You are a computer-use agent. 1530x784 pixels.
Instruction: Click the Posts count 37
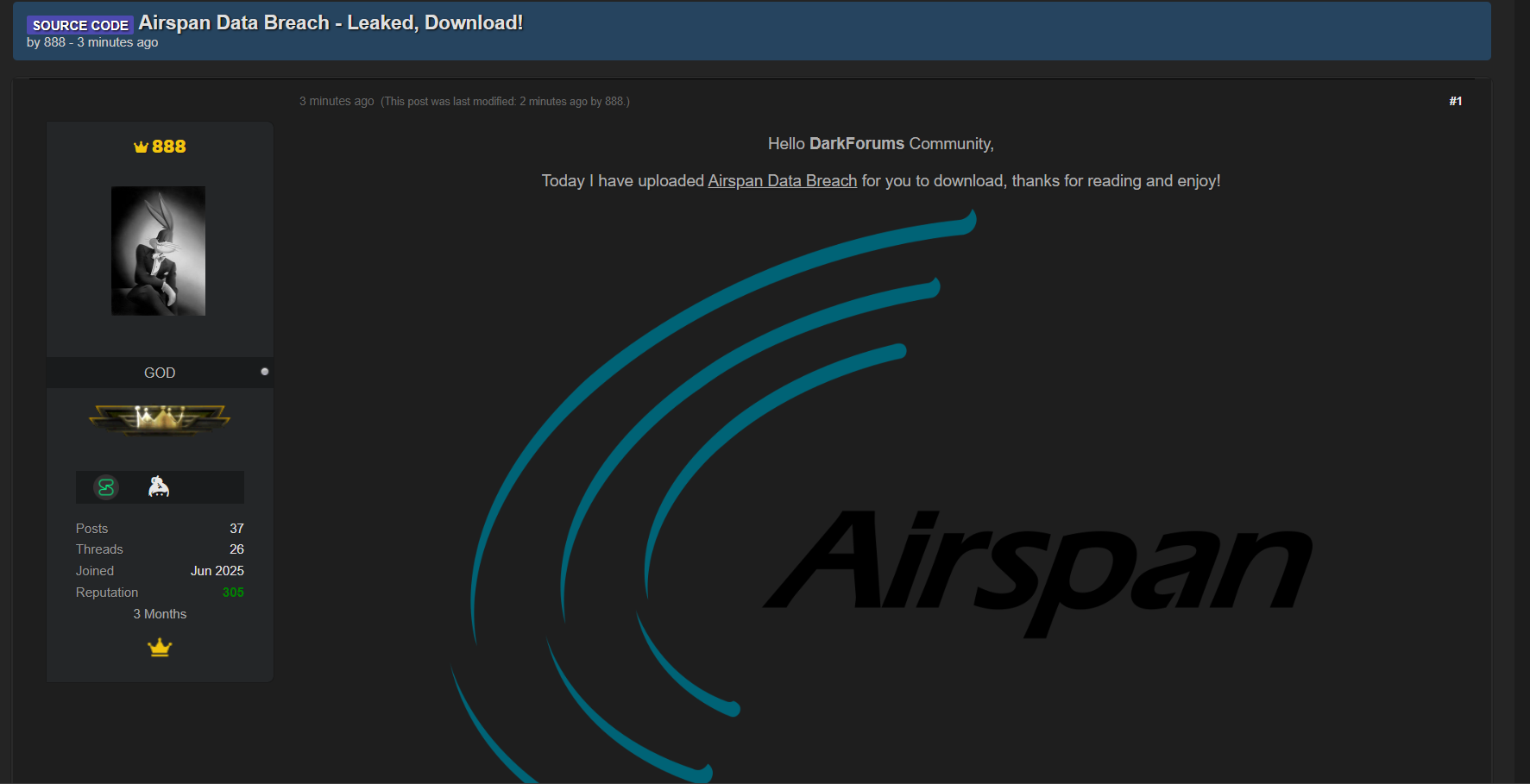pos(236,529)
